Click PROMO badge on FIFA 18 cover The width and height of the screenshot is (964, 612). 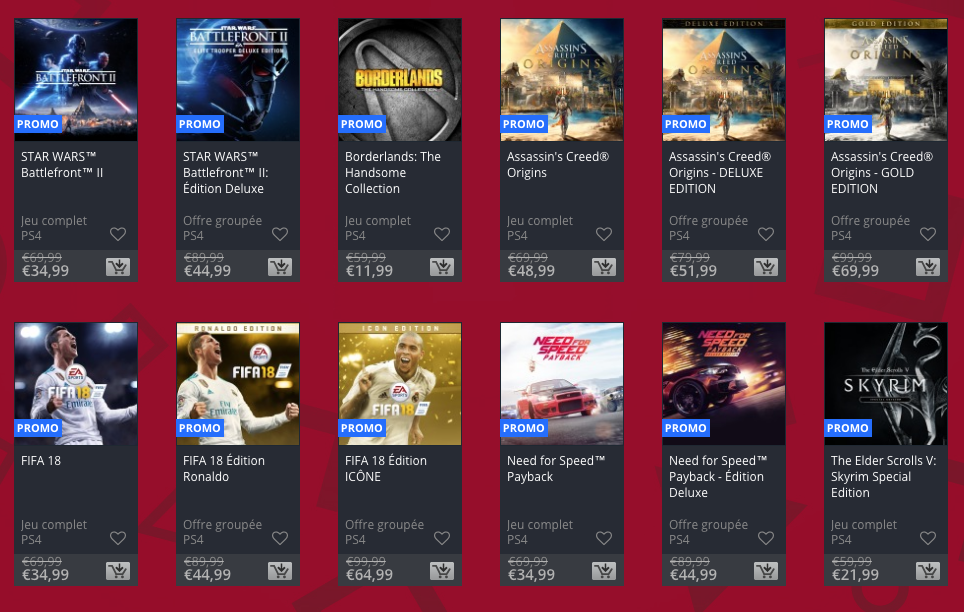click(38, 428)
